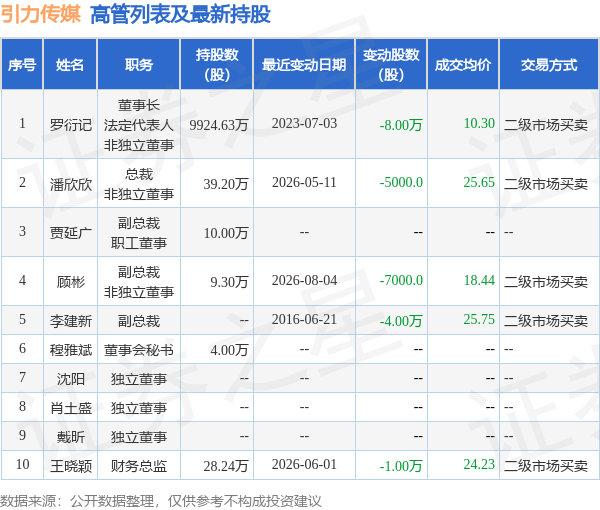Click the name 沈阳

(x=71, y=379)
